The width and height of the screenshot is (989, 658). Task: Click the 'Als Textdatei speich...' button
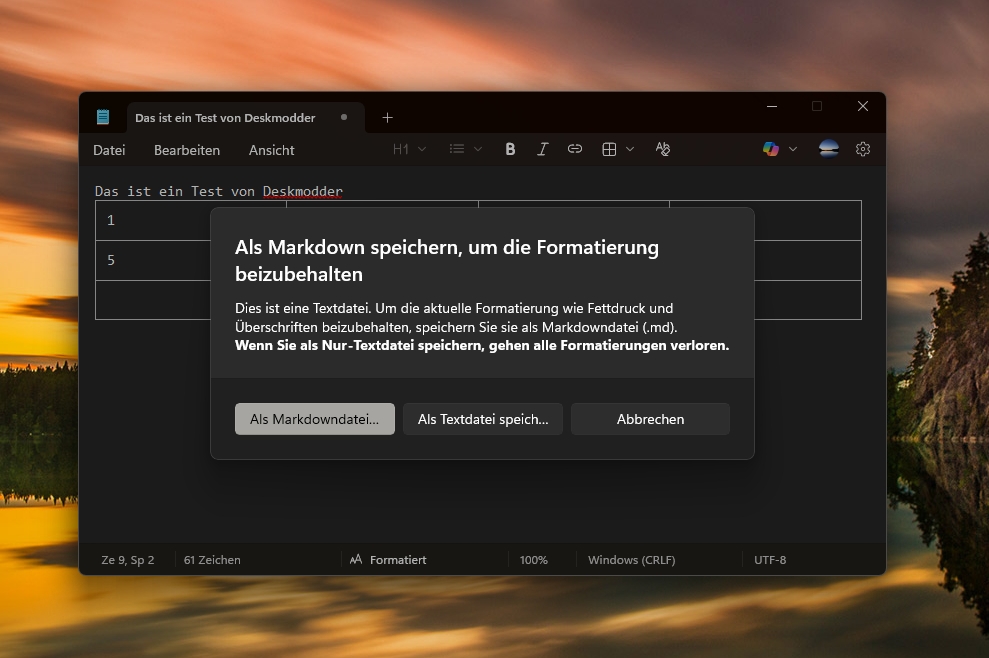pyautogui.click(x=483, y=419)
